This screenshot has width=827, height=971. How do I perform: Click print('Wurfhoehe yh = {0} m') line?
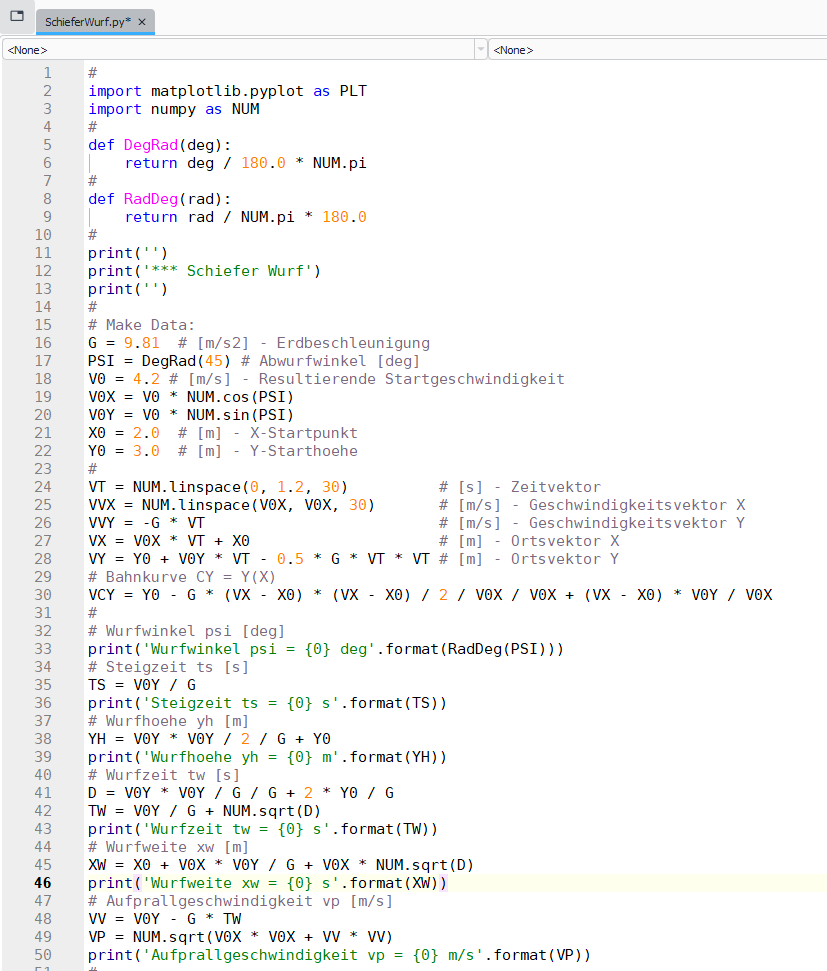point(267,757)
